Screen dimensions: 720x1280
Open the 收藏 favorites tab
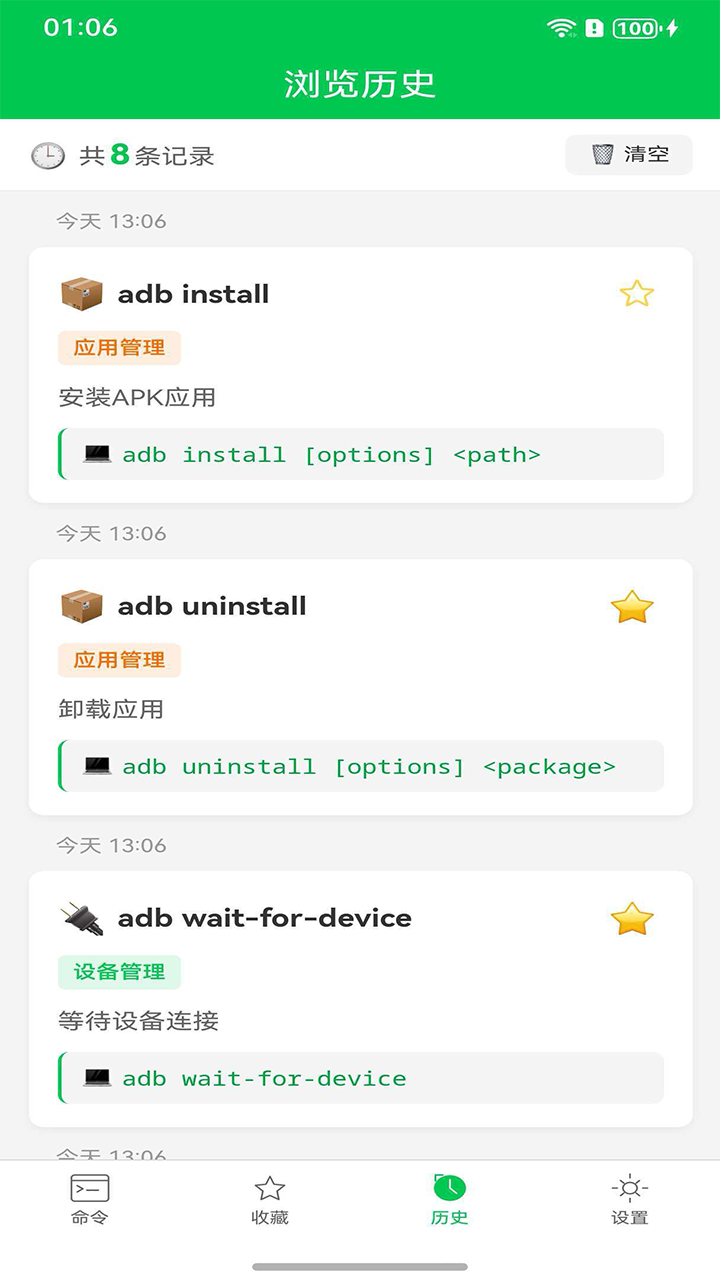pos(270,1199)
